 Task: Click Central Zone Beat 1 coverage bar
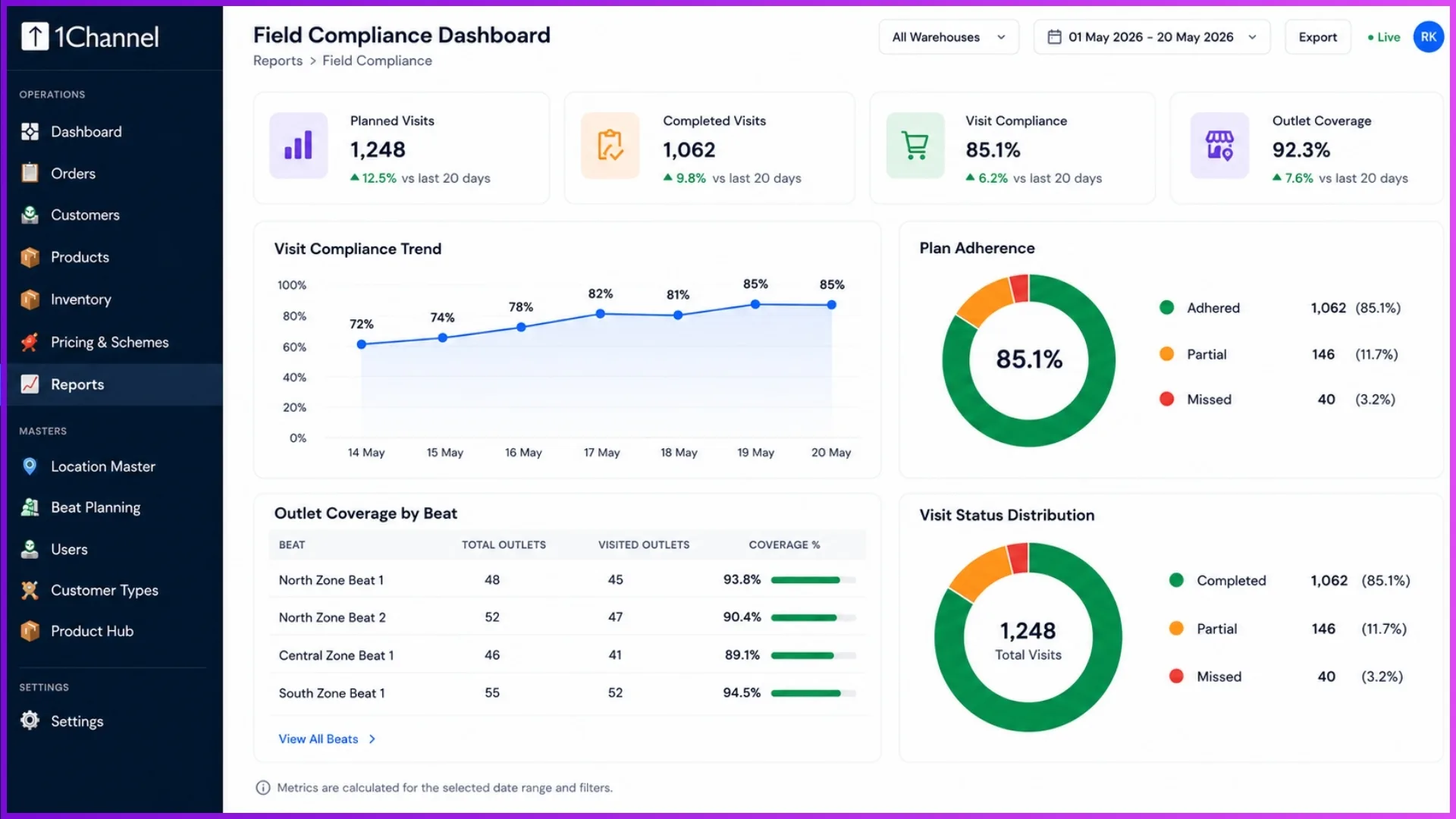click(813, 655)
